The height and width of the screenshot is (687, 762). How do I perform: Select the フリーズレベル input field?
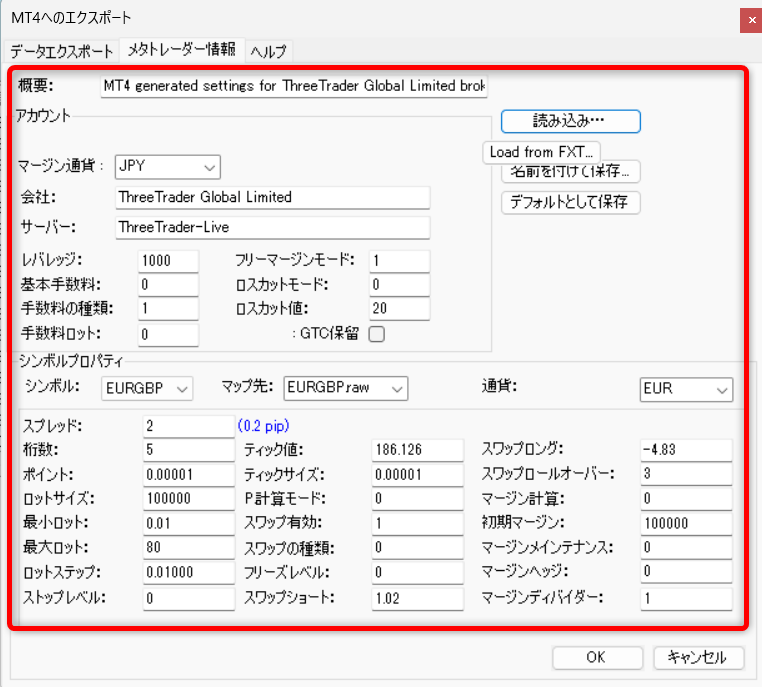(418, 572)
